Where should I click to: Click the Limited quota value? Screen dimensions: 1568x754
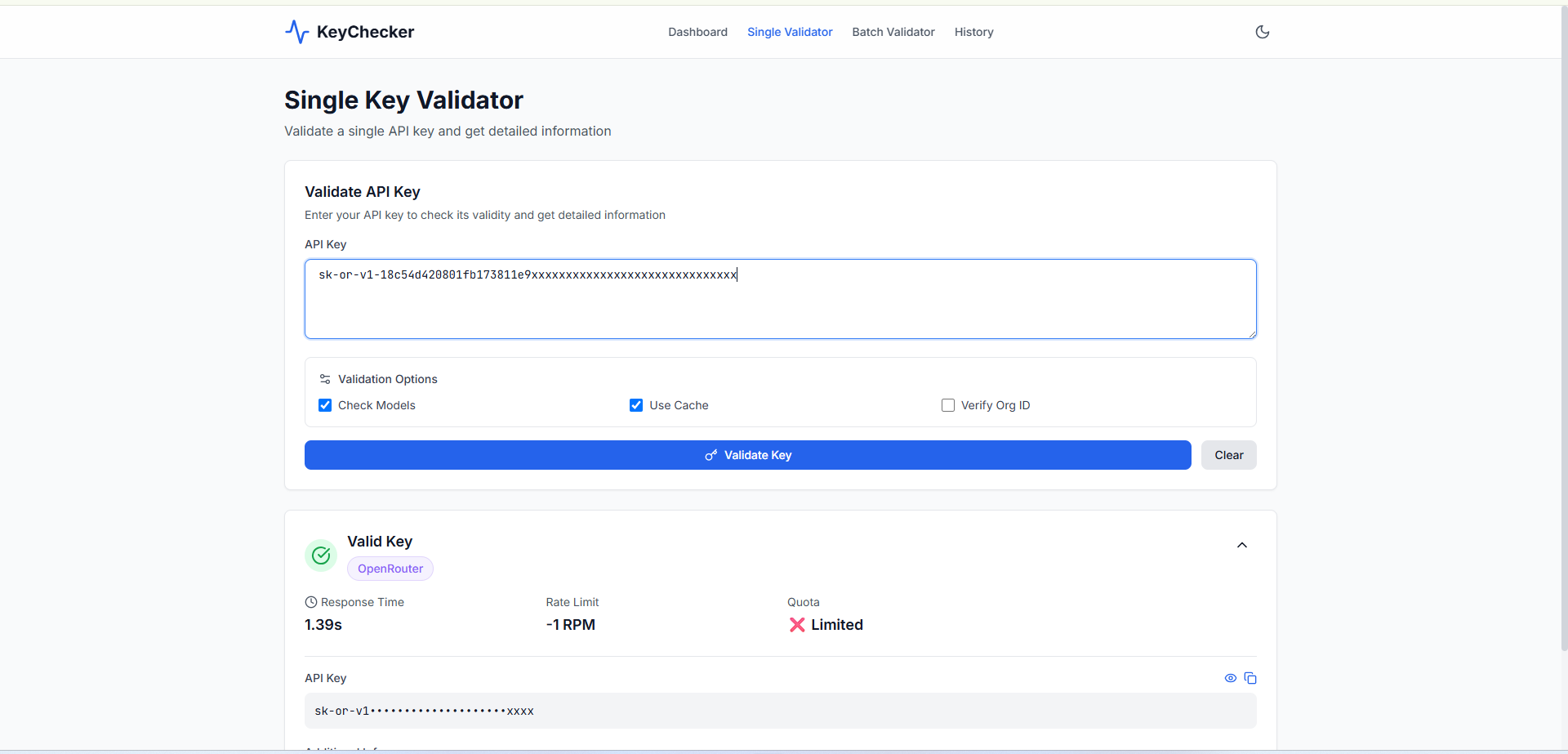pos(837,625)
